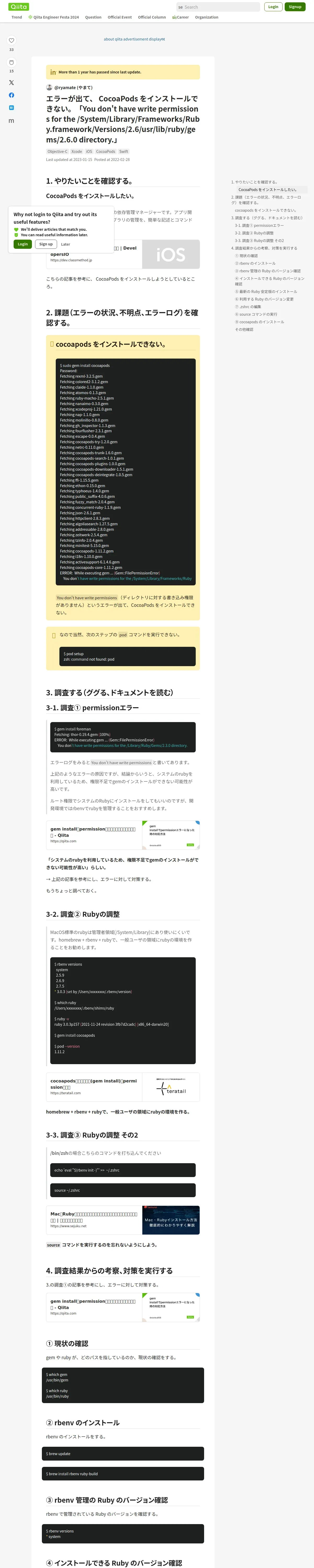Image resolution: width=314 pixels, height=1568 pixels.
Task: Open author avatar for @ryamate
Action: point(49,88)
